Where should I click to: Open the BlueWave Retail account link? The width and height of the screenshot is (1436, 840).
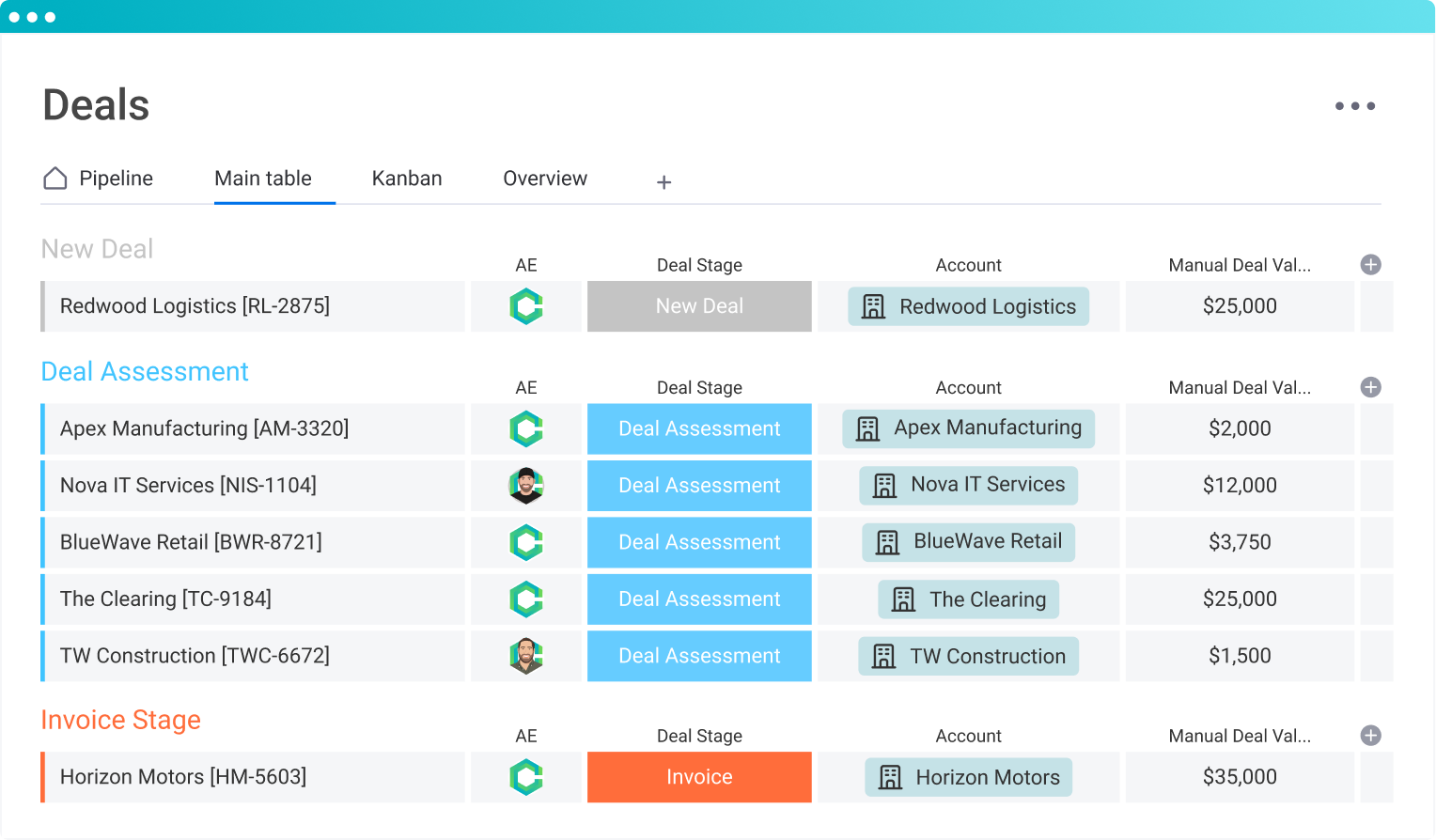point(968,542)
